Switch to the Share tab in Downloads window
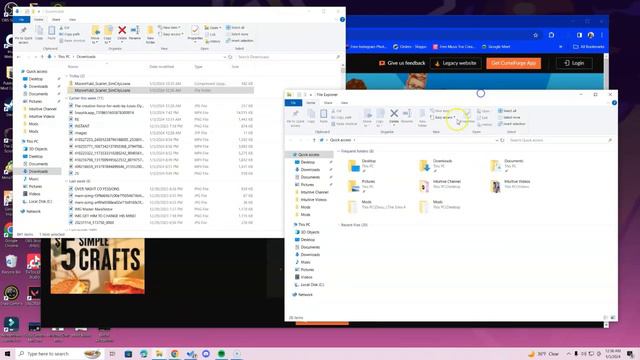640x360 pixels. coord(56,19)
